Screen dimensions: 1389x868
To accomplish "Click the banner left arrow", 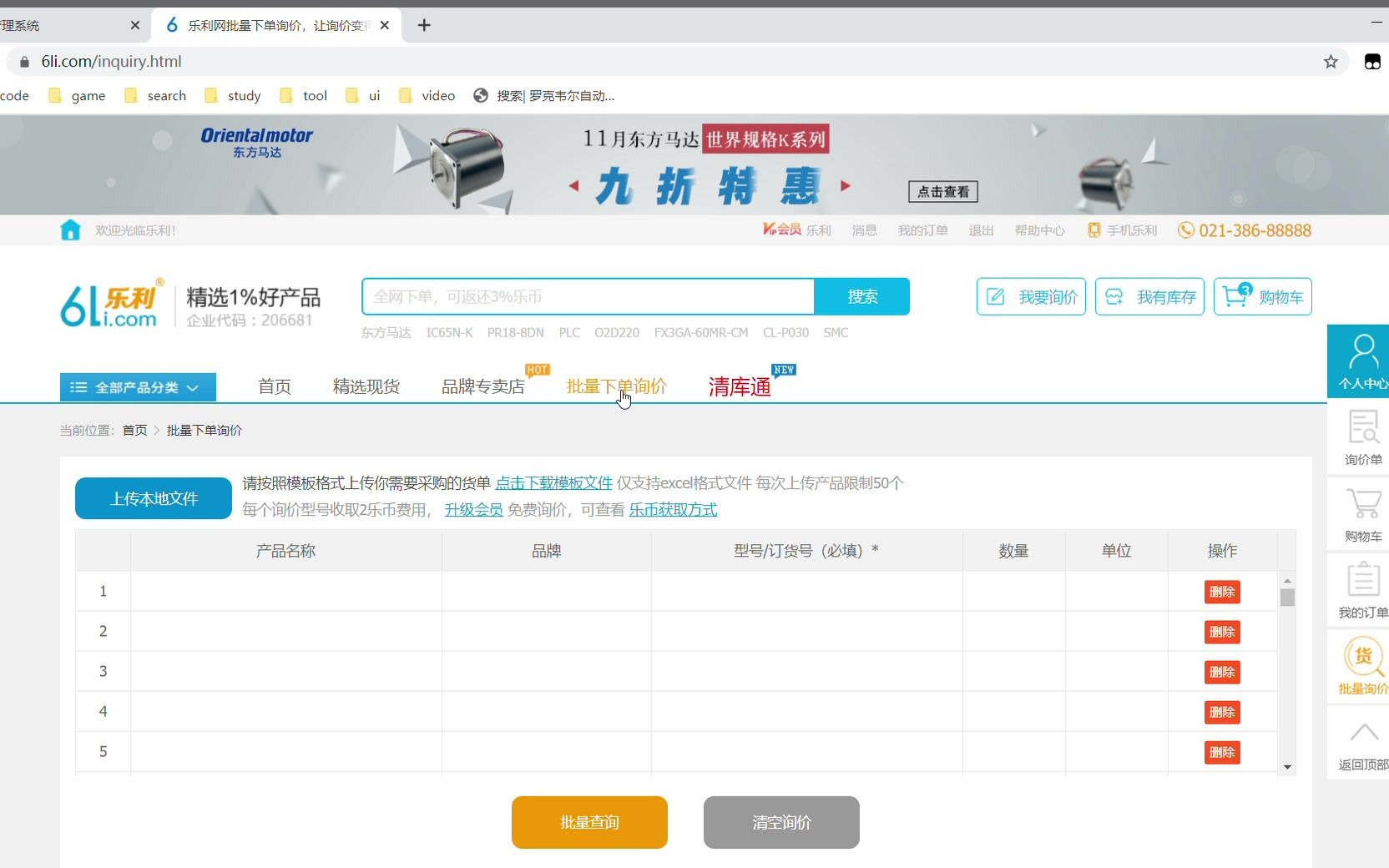I will coord(573,186).
